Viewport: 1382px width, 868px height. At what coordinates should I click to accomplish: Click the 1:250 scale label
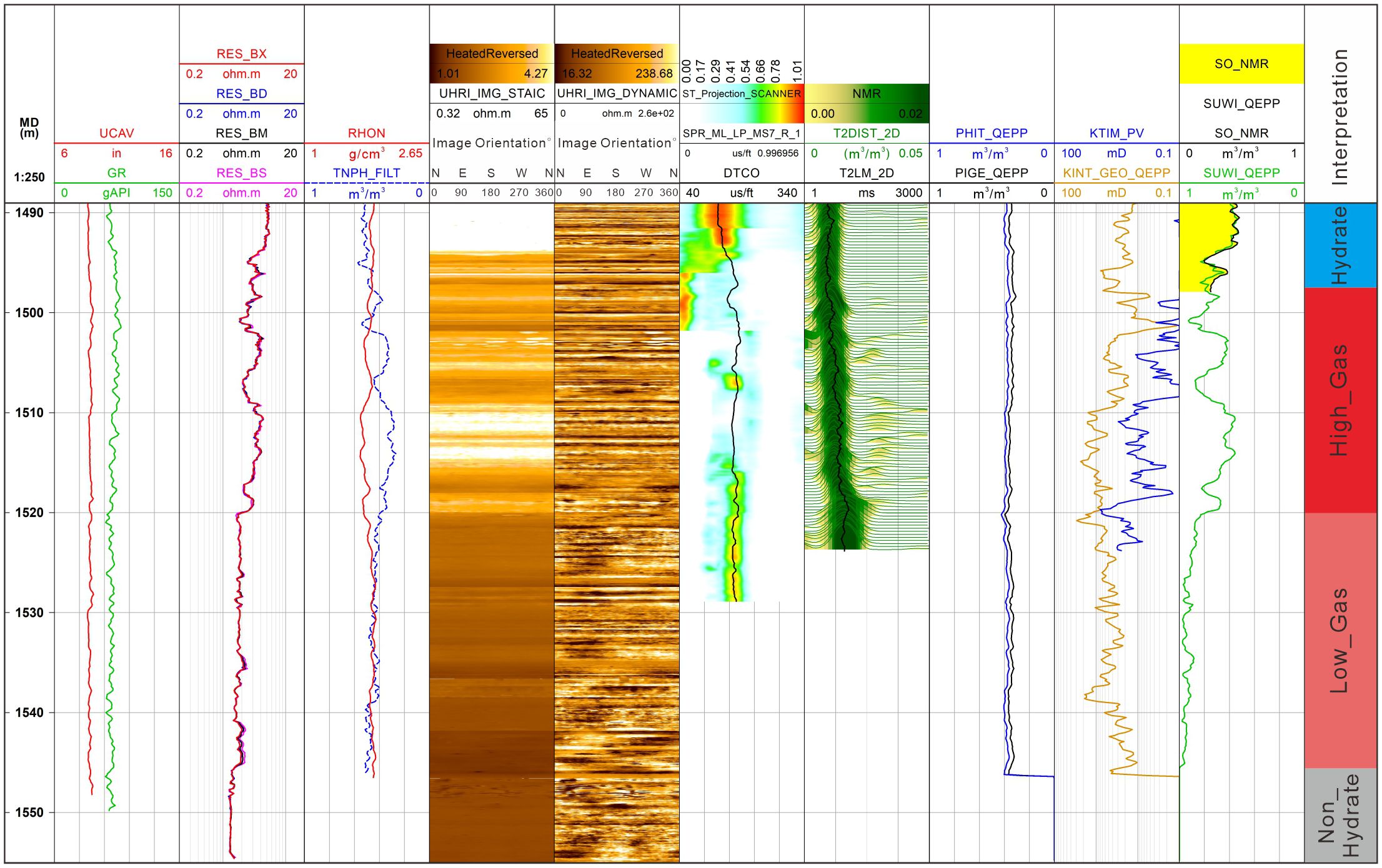29,177
